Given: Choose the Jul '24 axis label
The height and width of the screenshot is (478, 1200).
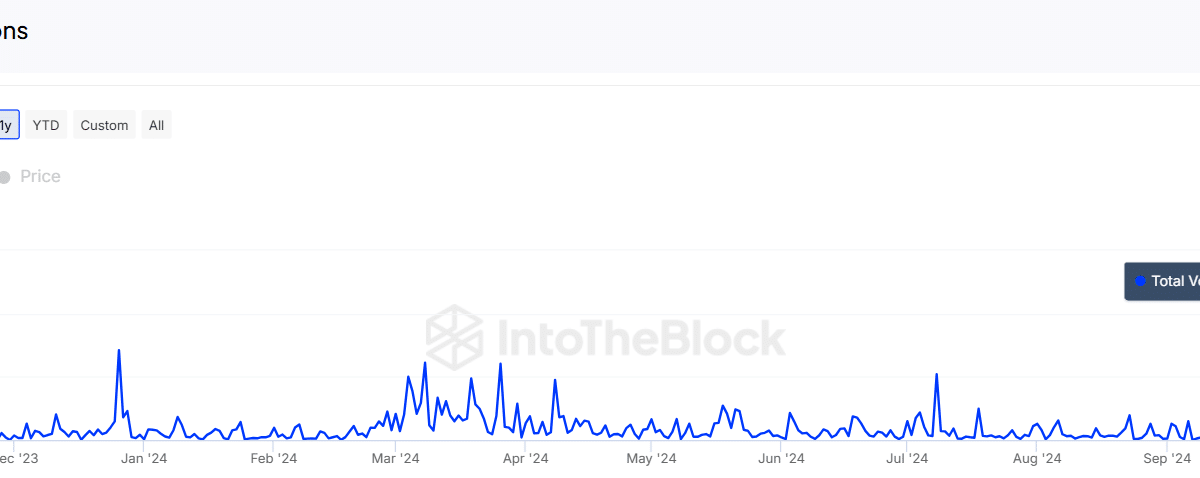Looking at the screenshot, I should pyautogui.click(x=906, y=459).
